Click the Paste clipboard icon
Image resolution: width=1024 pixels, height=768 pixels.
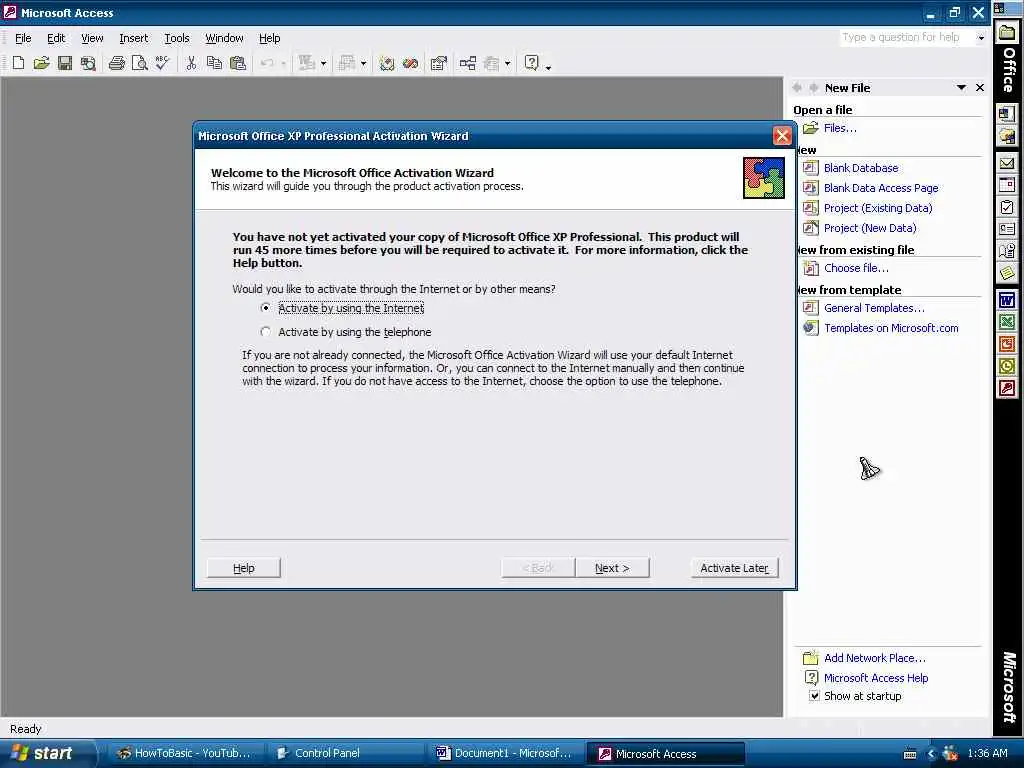click(x=238, y=63)
